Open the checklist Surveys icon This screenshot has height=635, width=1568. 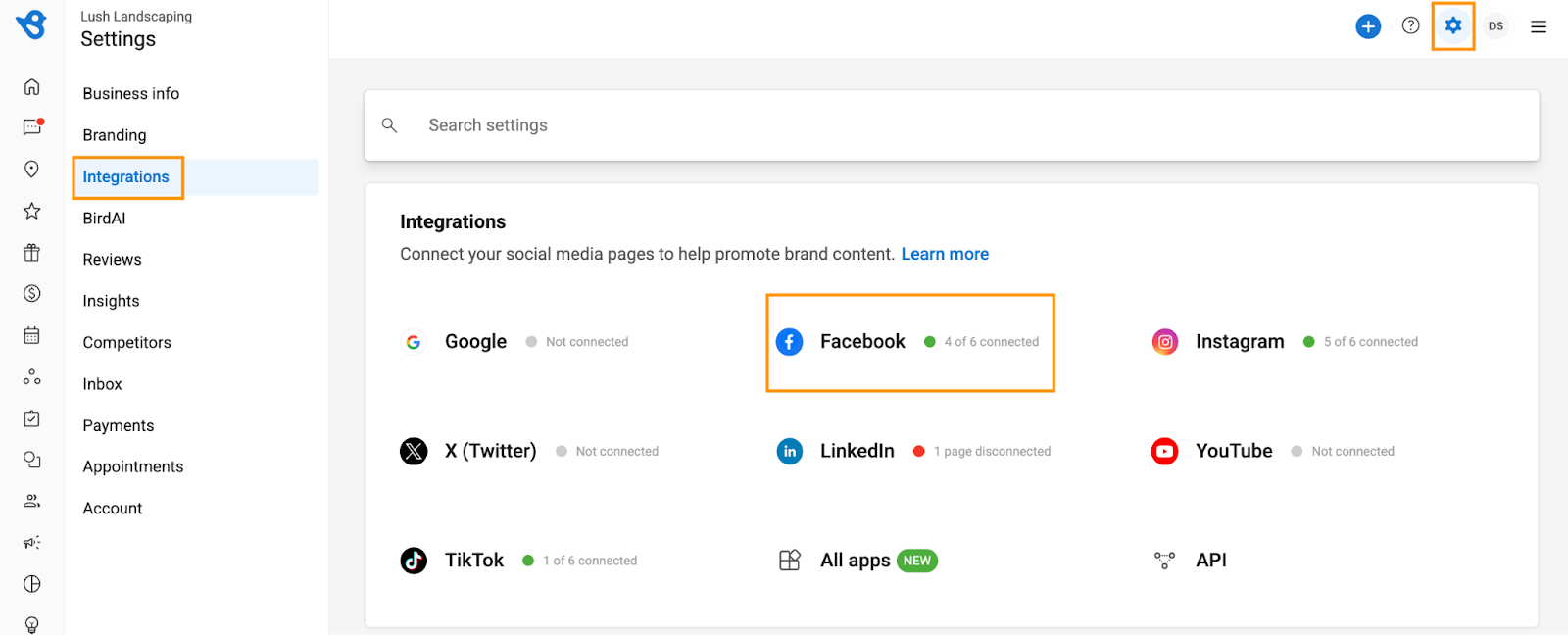[31, 418]
